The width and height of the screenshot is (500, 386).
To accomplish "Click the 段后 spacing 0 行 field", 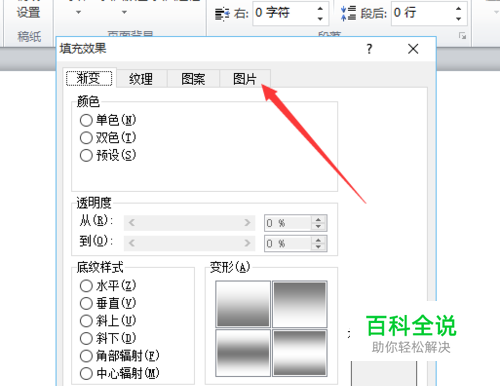I will 421,13.
